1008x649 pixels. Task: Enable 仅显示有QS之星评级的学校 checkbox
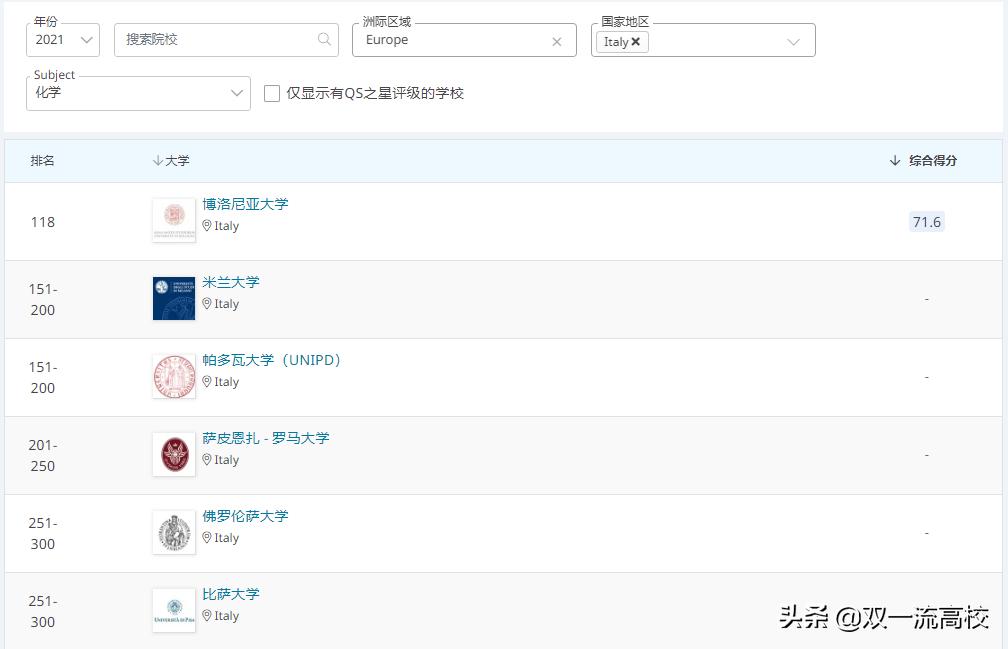(x=271, y=93)
